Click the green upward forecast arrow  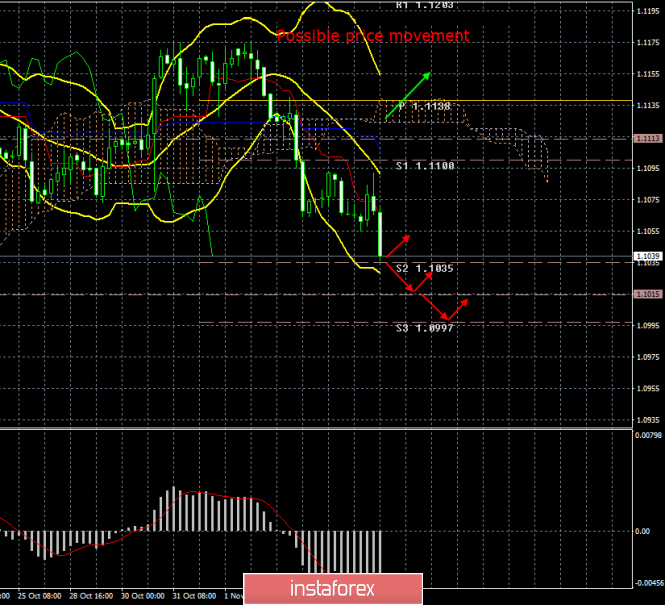408,96
